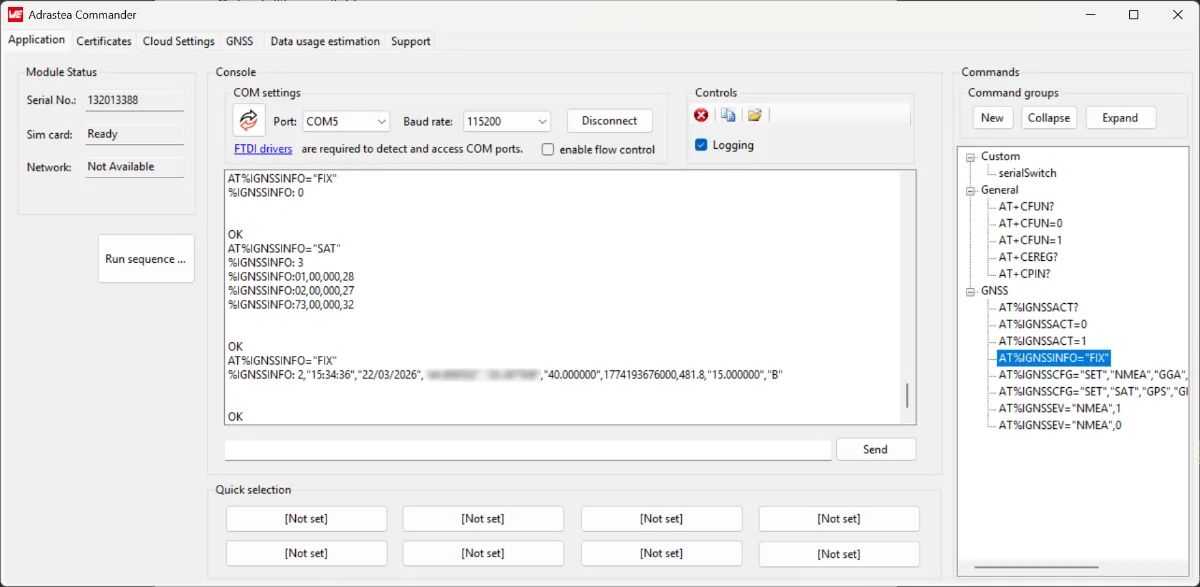Switch to the Cloud Settings tab

178,41
